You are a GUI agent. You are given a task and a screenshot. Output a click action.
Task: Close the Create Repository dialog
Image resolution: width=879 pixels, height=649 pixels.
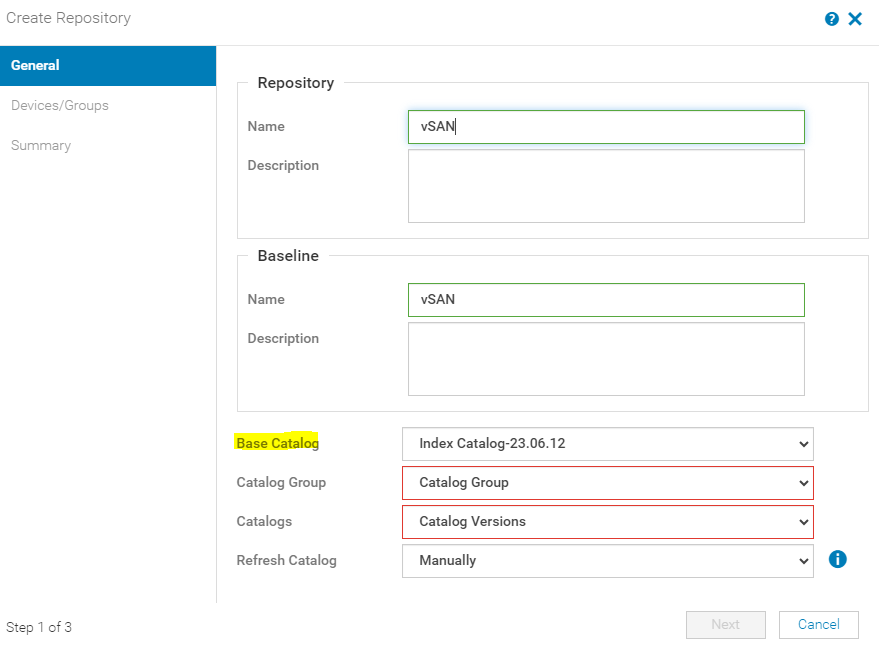click(856, 18)
